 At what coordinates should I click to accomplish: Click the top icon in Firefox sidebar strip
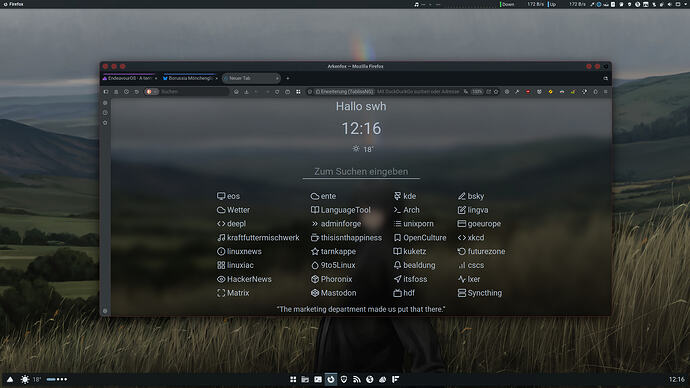105,103
